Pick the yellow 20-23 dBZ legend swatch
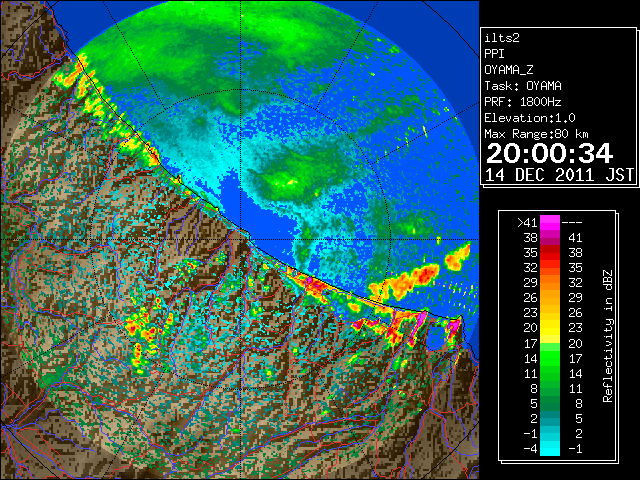 click(550, 328)
